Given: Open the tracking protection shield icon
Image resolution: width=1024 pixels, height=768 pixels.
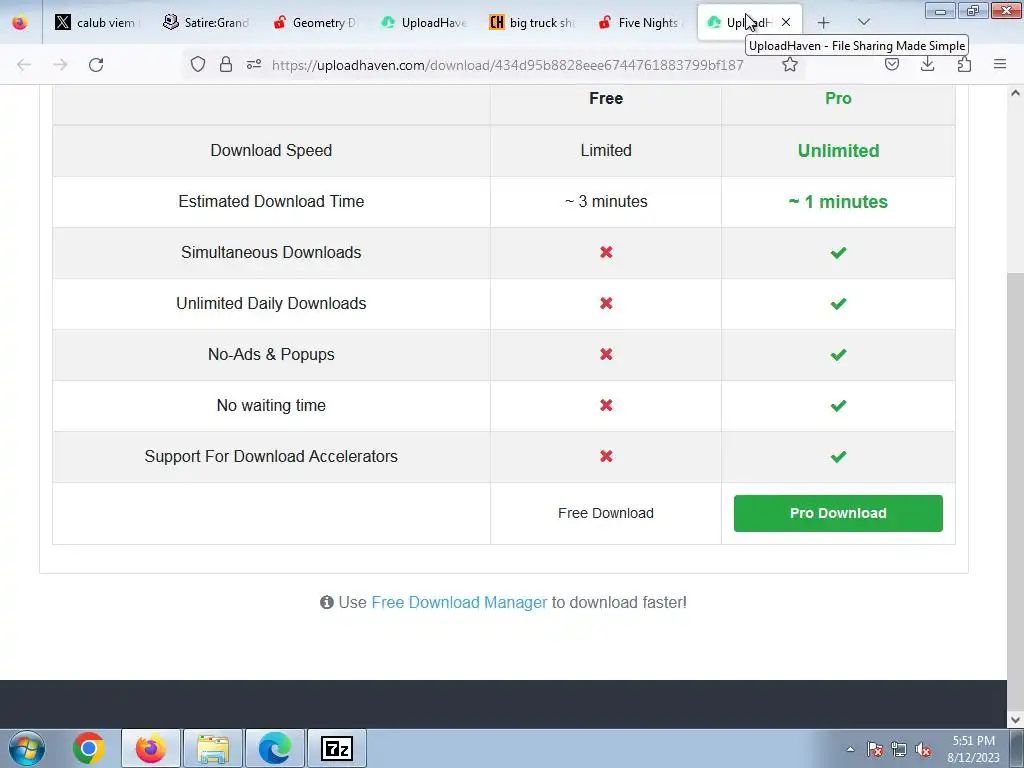Looking at the screenshot, I should click(198, 64).
